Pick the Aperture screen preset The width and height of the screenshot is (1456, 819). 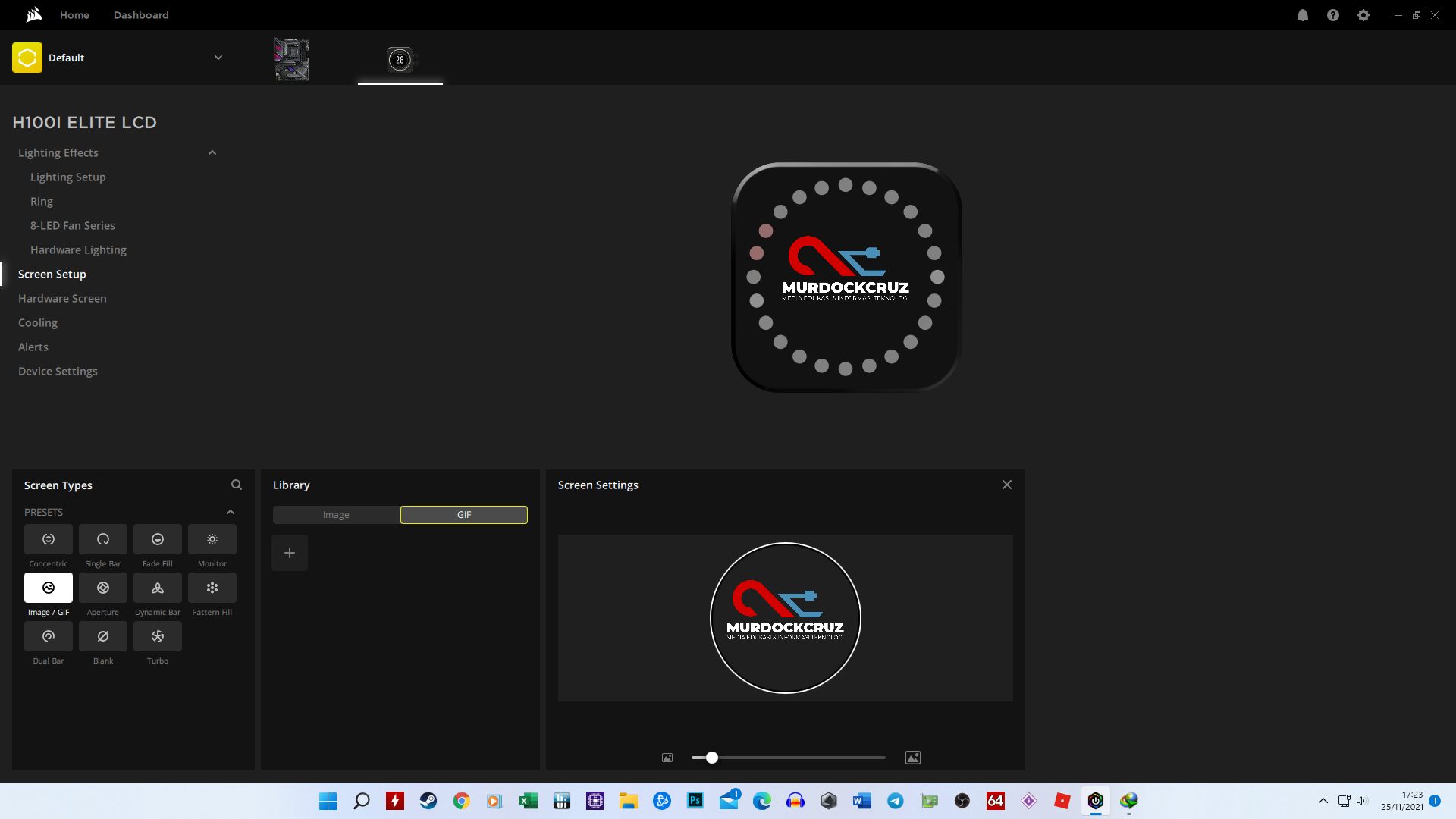103,588
